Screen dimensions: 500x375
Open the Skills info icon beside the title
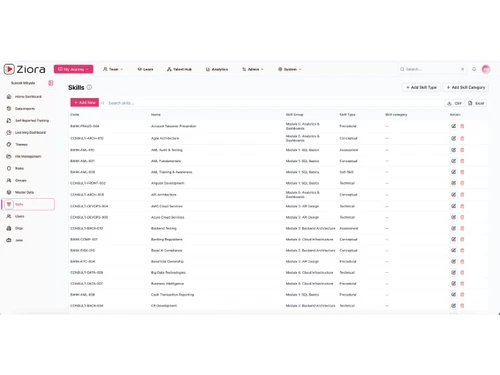point(89,87)
